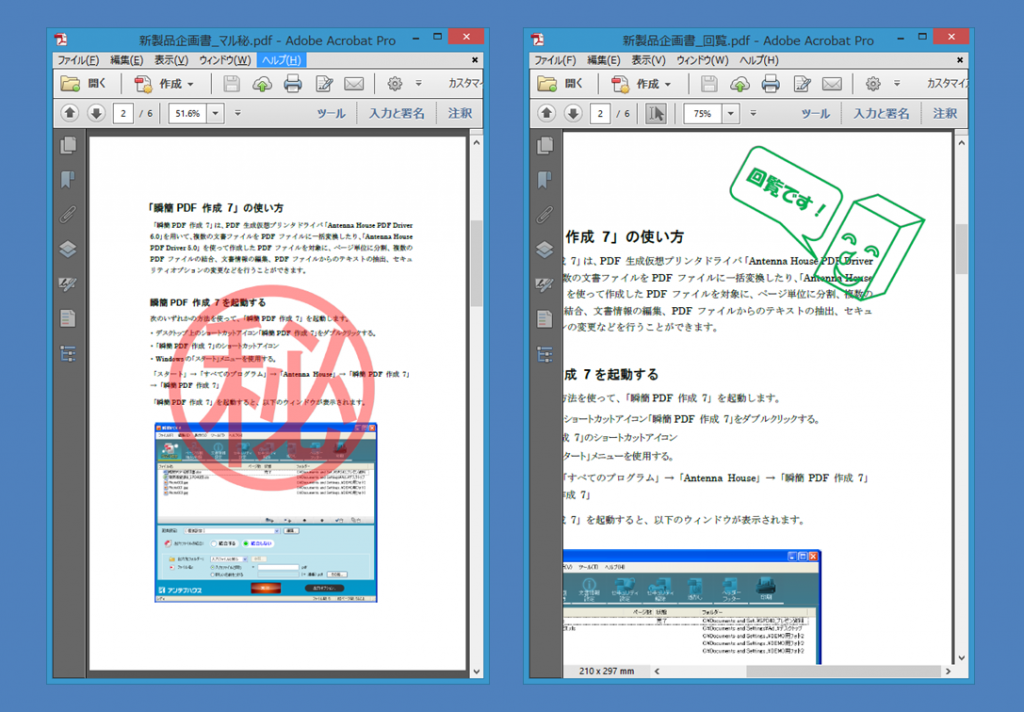Go to next page in 回覧 window

coord(573,113)
